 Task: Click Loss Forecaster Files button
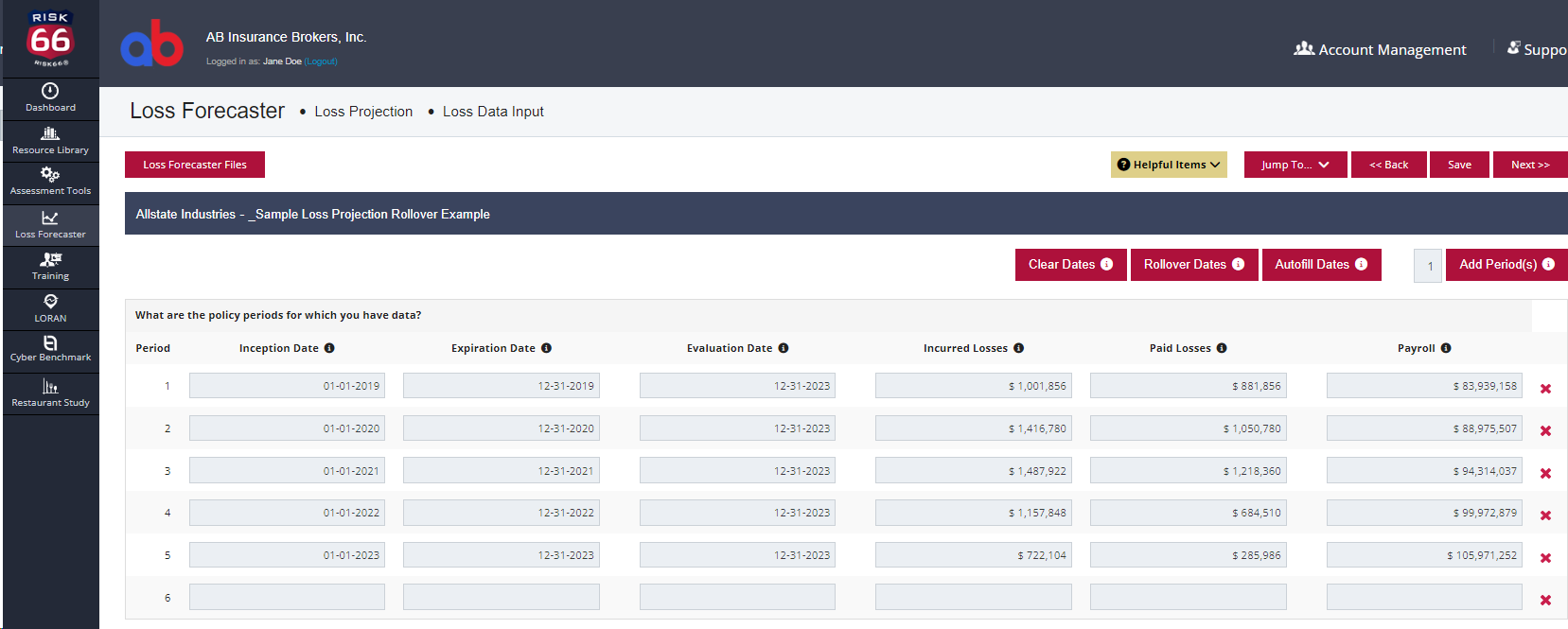point(195,165)
